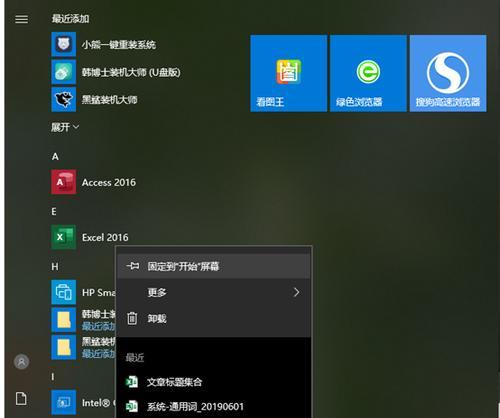Viewport: 500px width, 418px height.
Task: Open the hamburger menu icon
Action: (x=22, y=19)
